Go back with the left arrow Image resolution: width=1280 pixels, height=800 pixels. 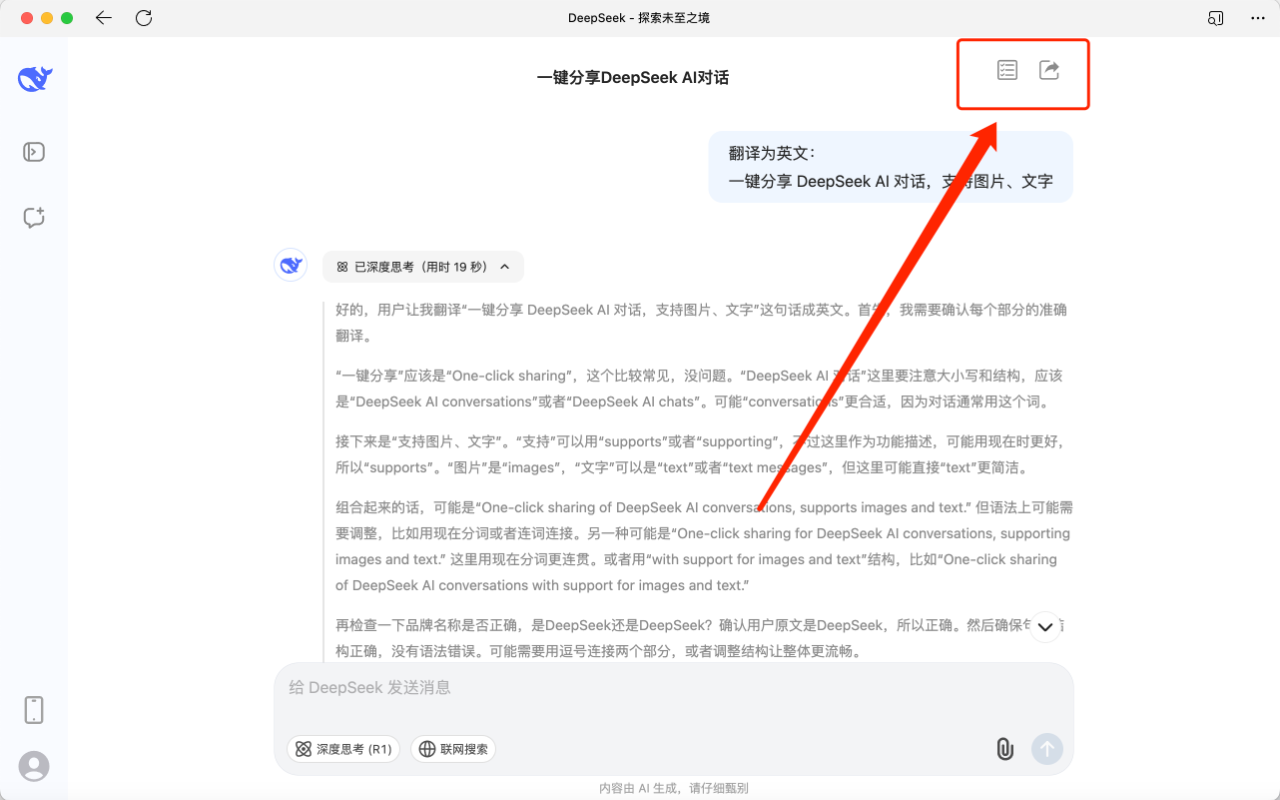(104, 18)
